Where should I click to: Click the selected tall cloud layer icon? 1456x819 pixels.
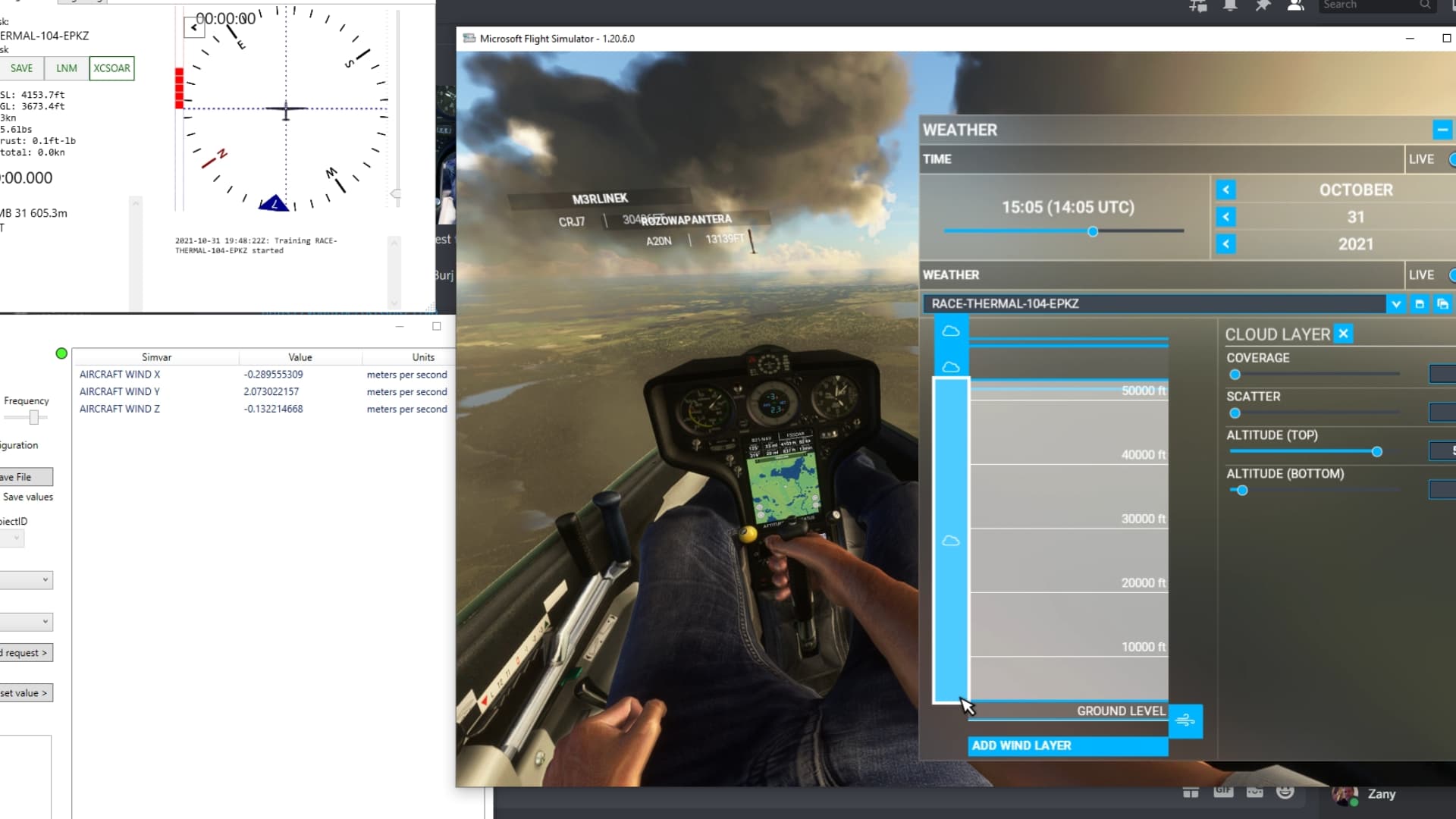pyautogui.click(x=950, y=541)
